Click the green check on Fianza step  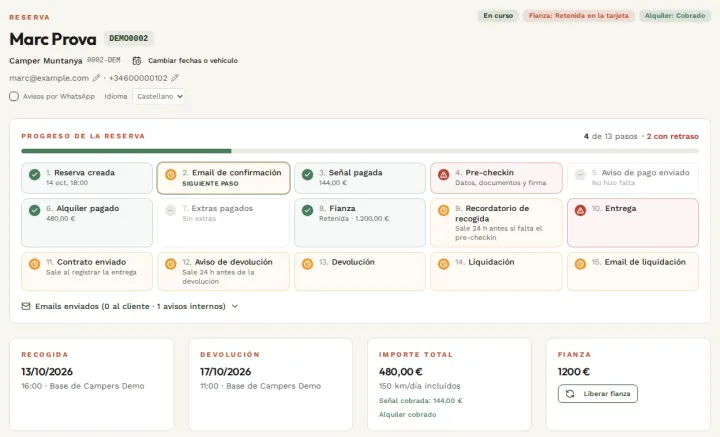pyautogui.click(x=308, y=210)
